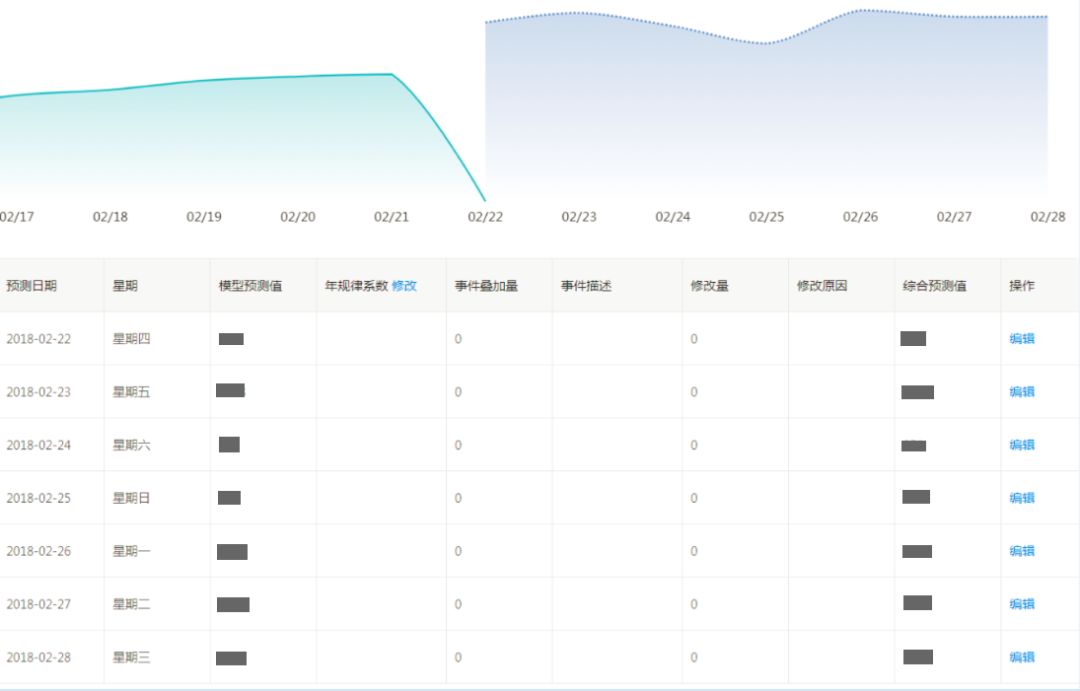This screenshot has height=691, width=1080.
Task: Click the 02/24 axis label on chart
Action: click(x=672, y=217)
